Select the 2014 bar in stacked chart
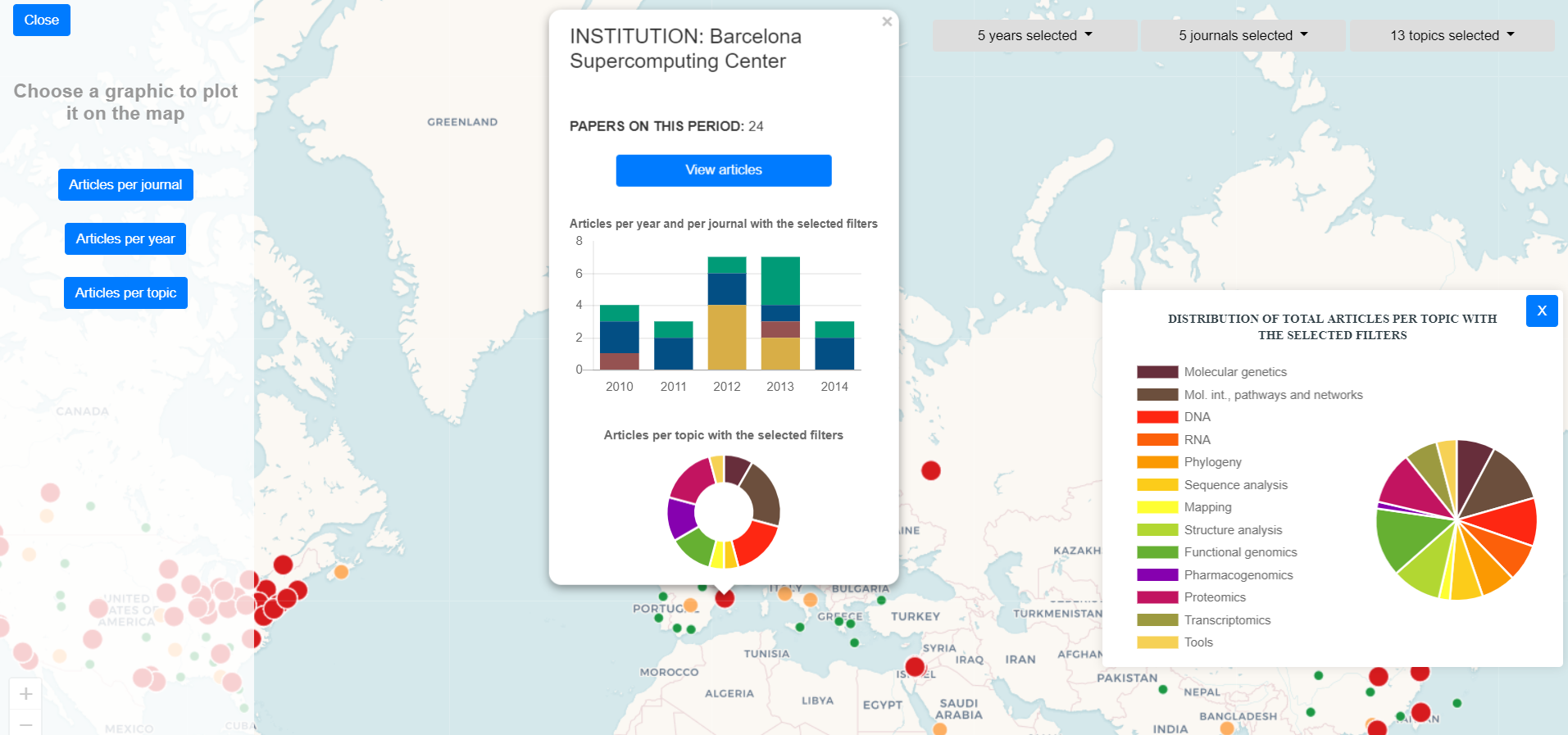 (x=834, y=345)
